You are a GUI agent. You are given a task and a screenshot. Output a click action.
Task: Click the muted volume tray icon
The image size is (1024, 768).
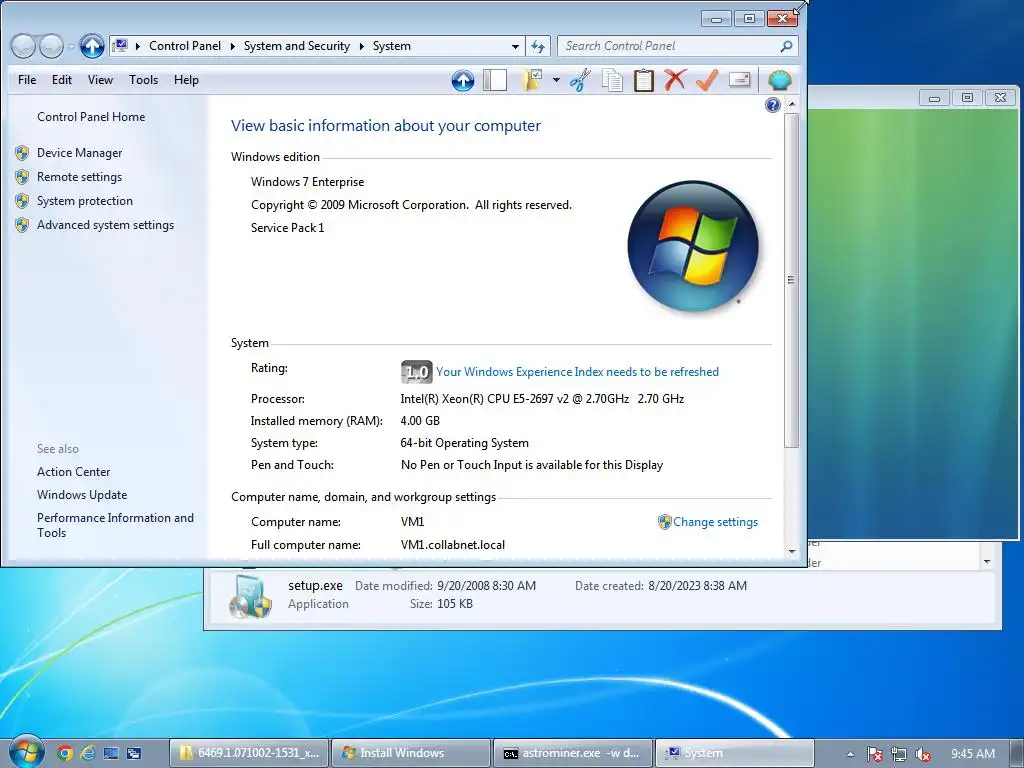923,754
